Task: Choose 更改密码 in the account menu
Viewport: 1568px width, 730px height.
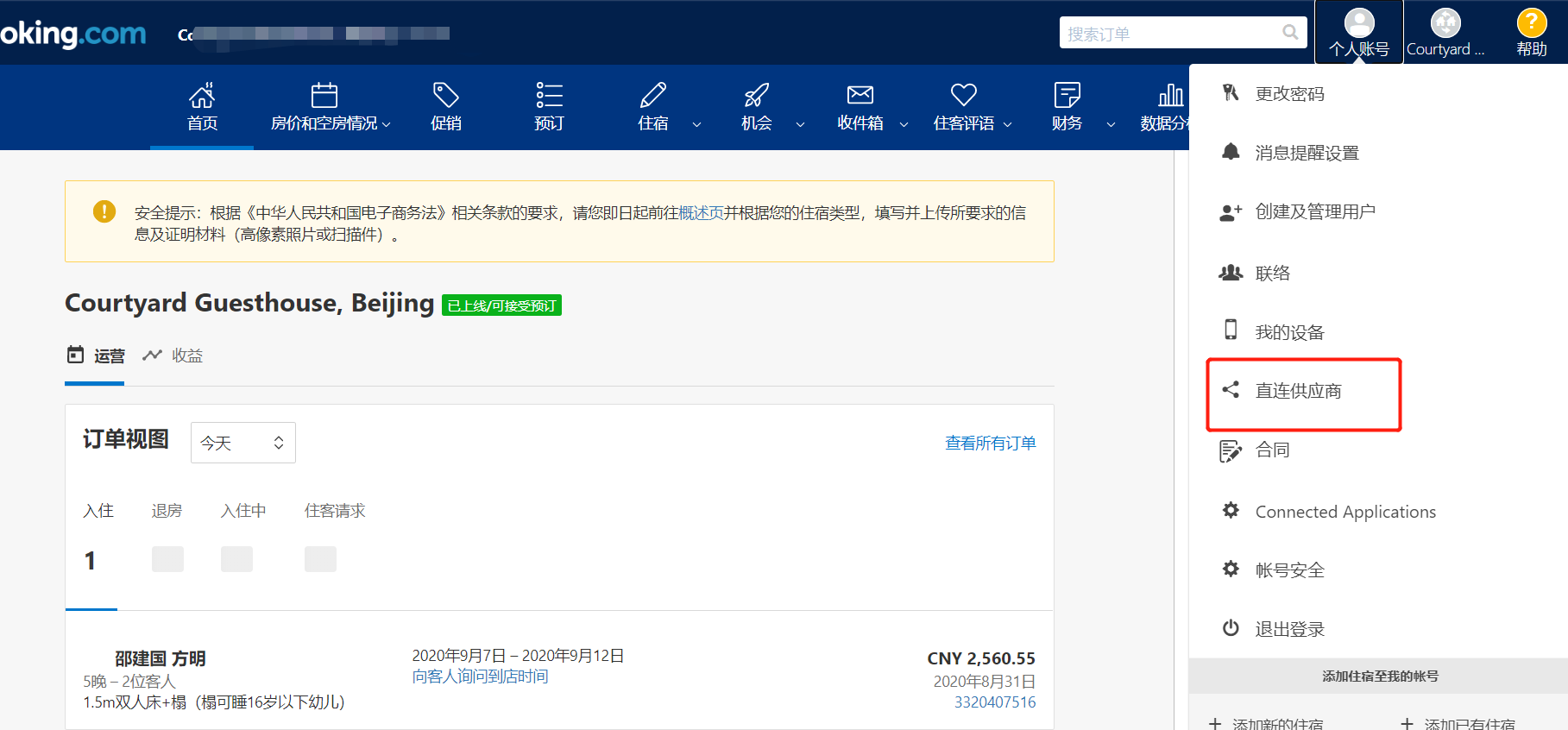Action: tap(1289, 94)
